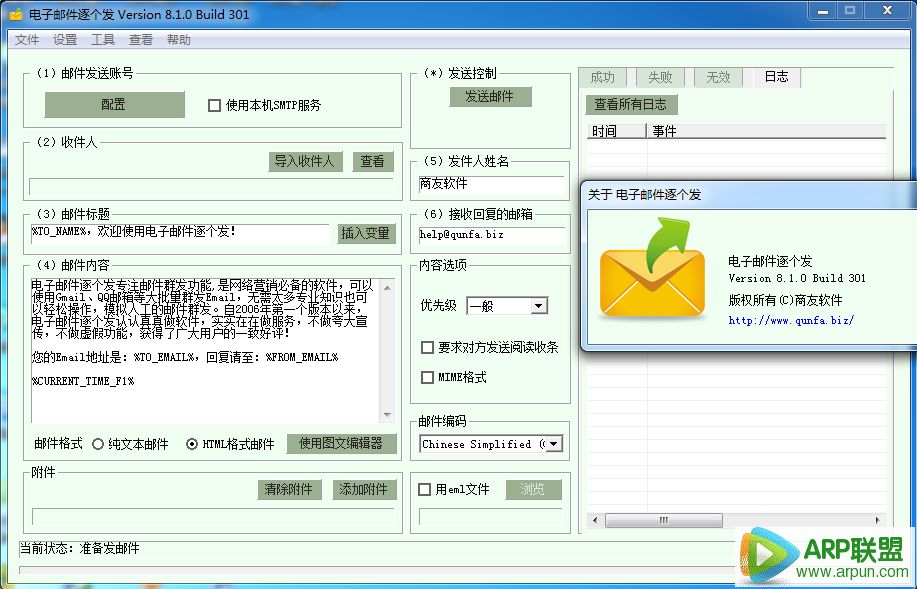This screenshot has height=589, width=917.
Task: Open the 工具 menu
Action: pos(103,40)
